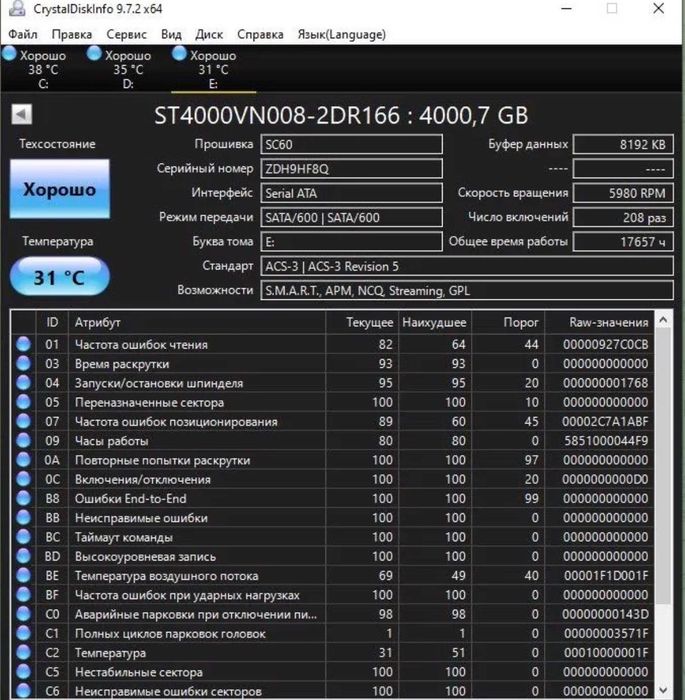Image resolution: width=685 pixels, height=700 pixels.
Task: Click status orb for attribute 04
Action: coord(23,383)
